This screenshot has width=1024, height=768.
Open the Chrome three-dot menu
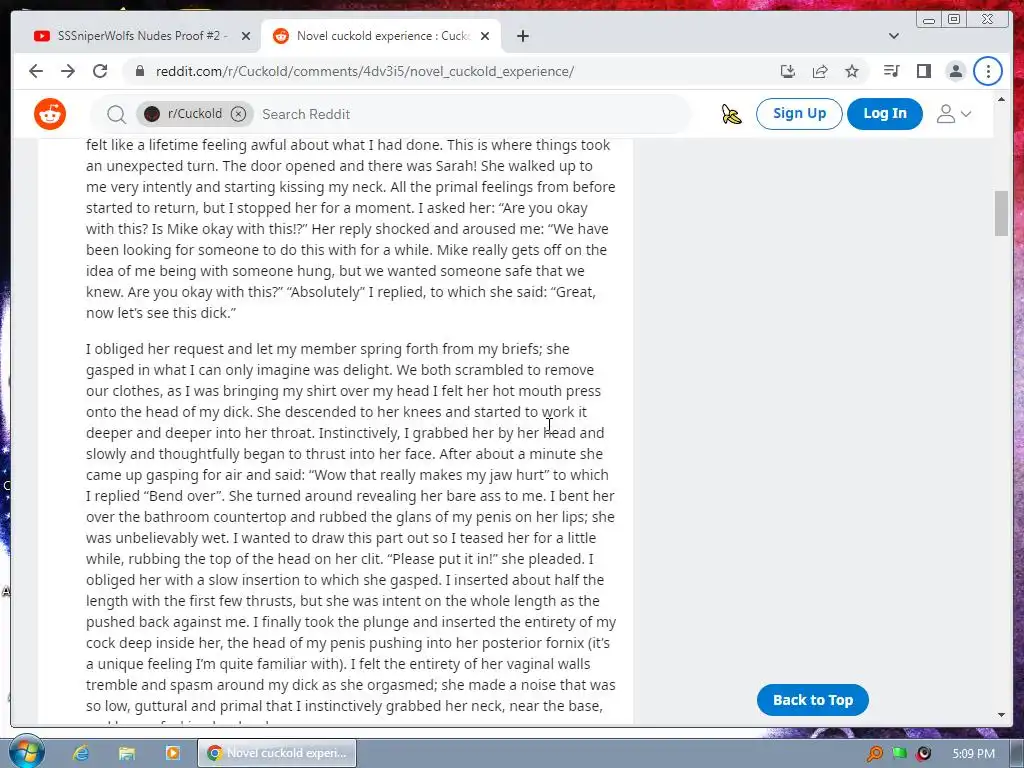pyautogui.click(x=988, y=71)
